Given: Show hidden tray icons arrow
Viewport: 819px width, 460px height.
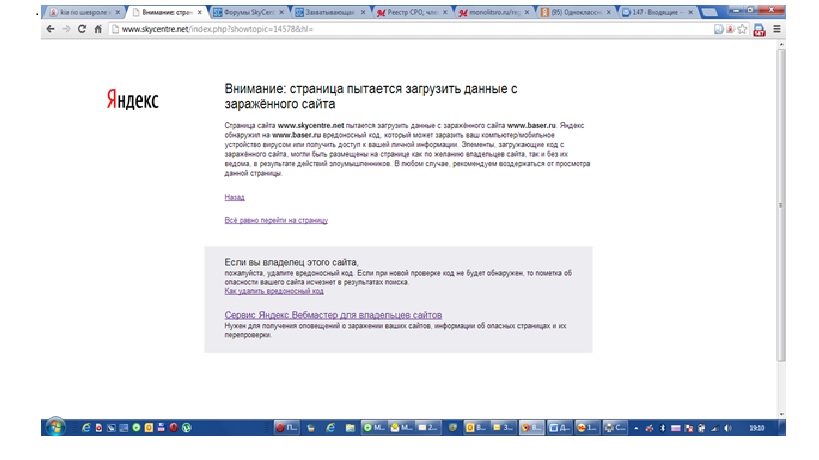Looking at the screenshot, I should (636, 428).
